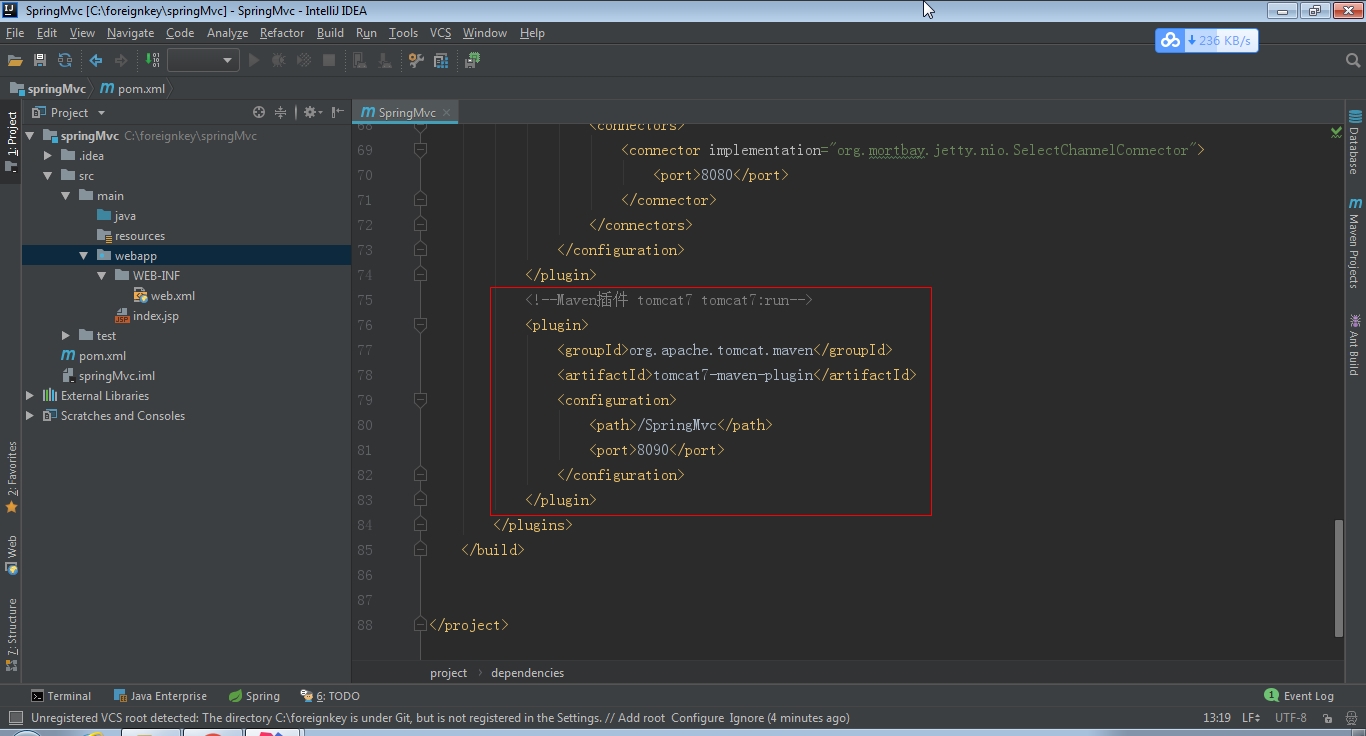
Task: Collapse the WEB-INF folder
Action: [x=102, y=276]
